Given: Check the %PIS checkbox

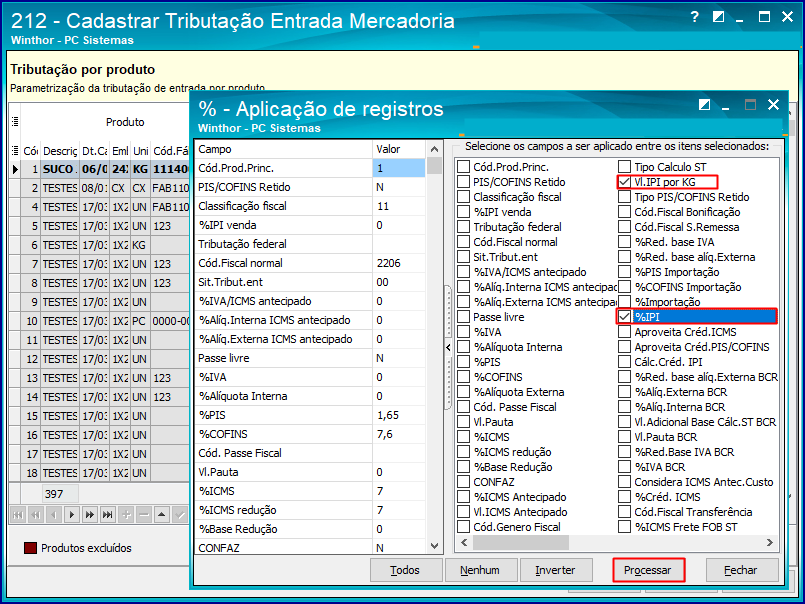Looking at the screenshot, I should (464, 362).
